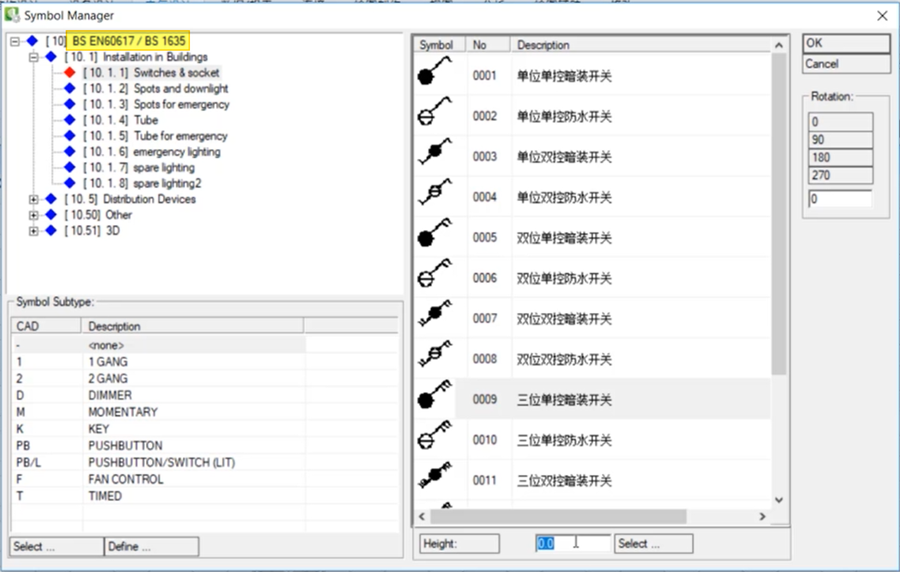
Task: Click the custom rotation input field
Action: [x=840, y=199]
